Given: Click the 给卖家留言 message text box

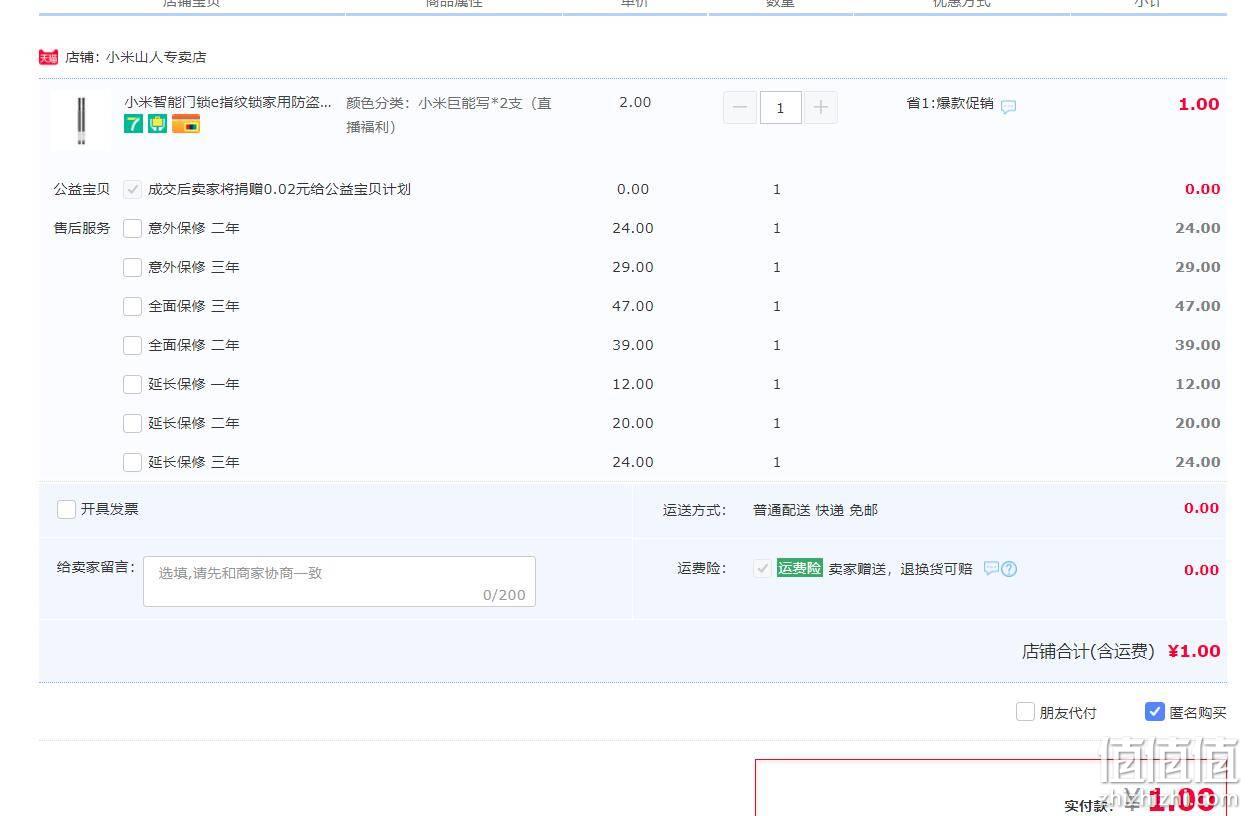Looking at the screenshot, I should pyautogui.click(x=339, y=581).
